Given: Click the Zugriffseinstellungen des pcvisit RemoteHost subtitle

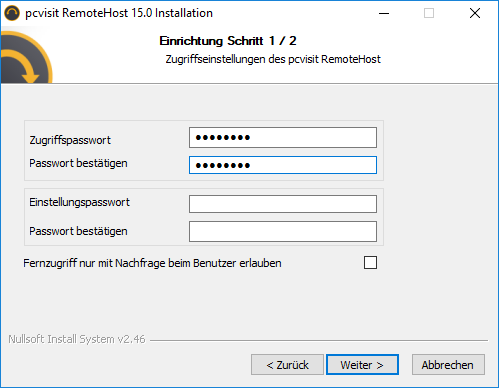Looking at the screenshot, I should pyautogui.click(x=273, y=59).
